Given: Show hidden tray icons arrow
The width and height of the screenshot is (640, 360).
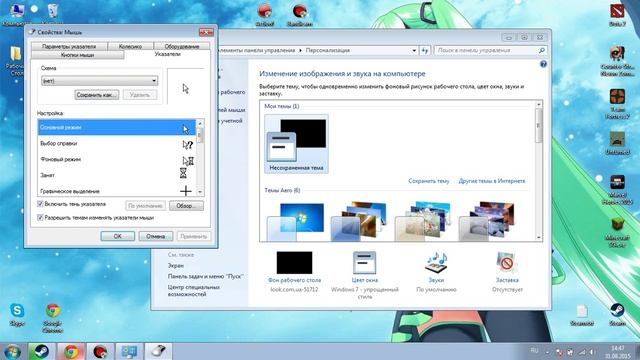Looking at the screenshot, I should 548,352.
